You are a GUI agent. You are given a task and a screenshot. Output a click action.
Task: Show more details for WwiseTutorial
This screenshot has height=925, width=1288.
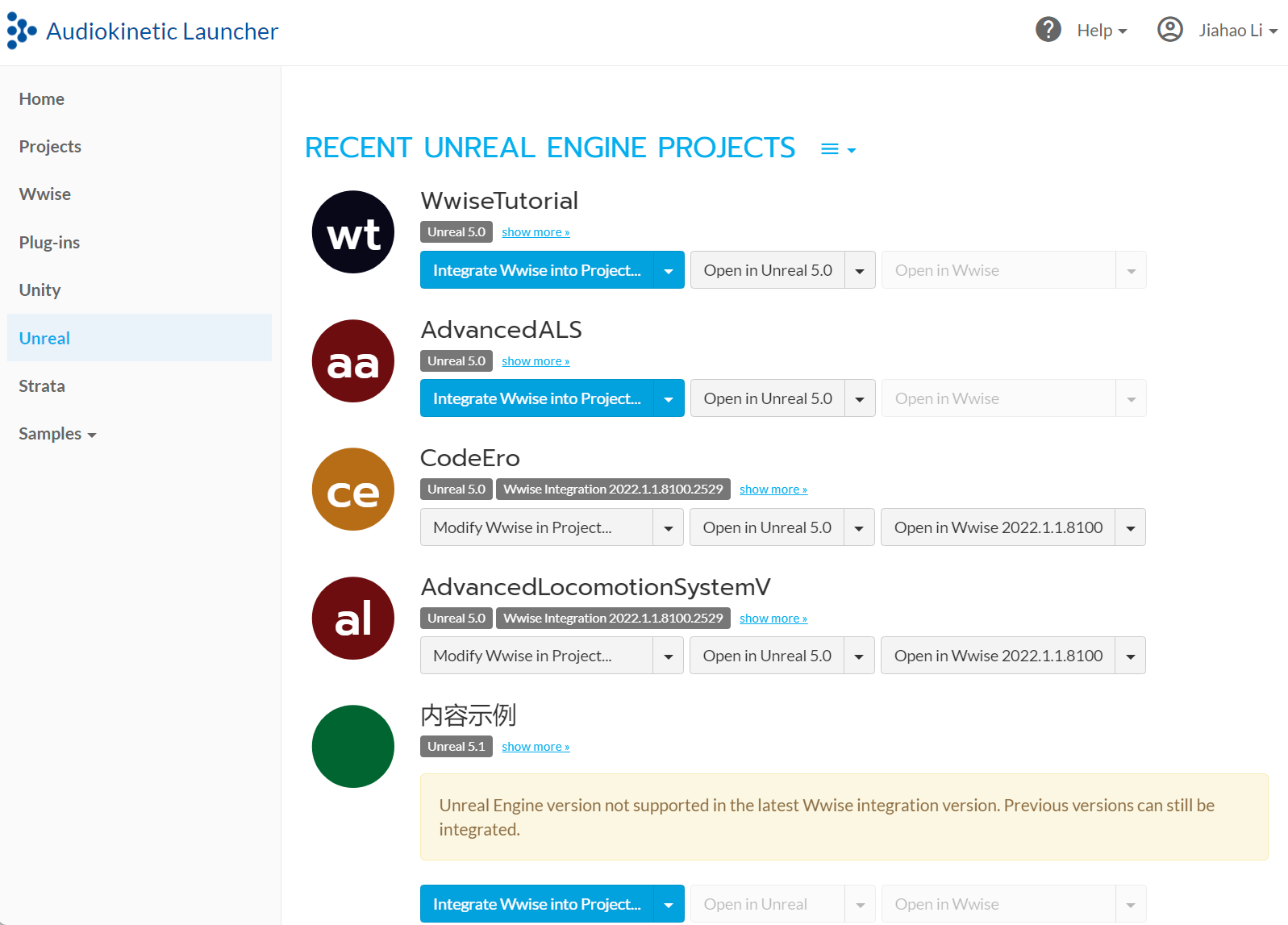coord(536,232)
